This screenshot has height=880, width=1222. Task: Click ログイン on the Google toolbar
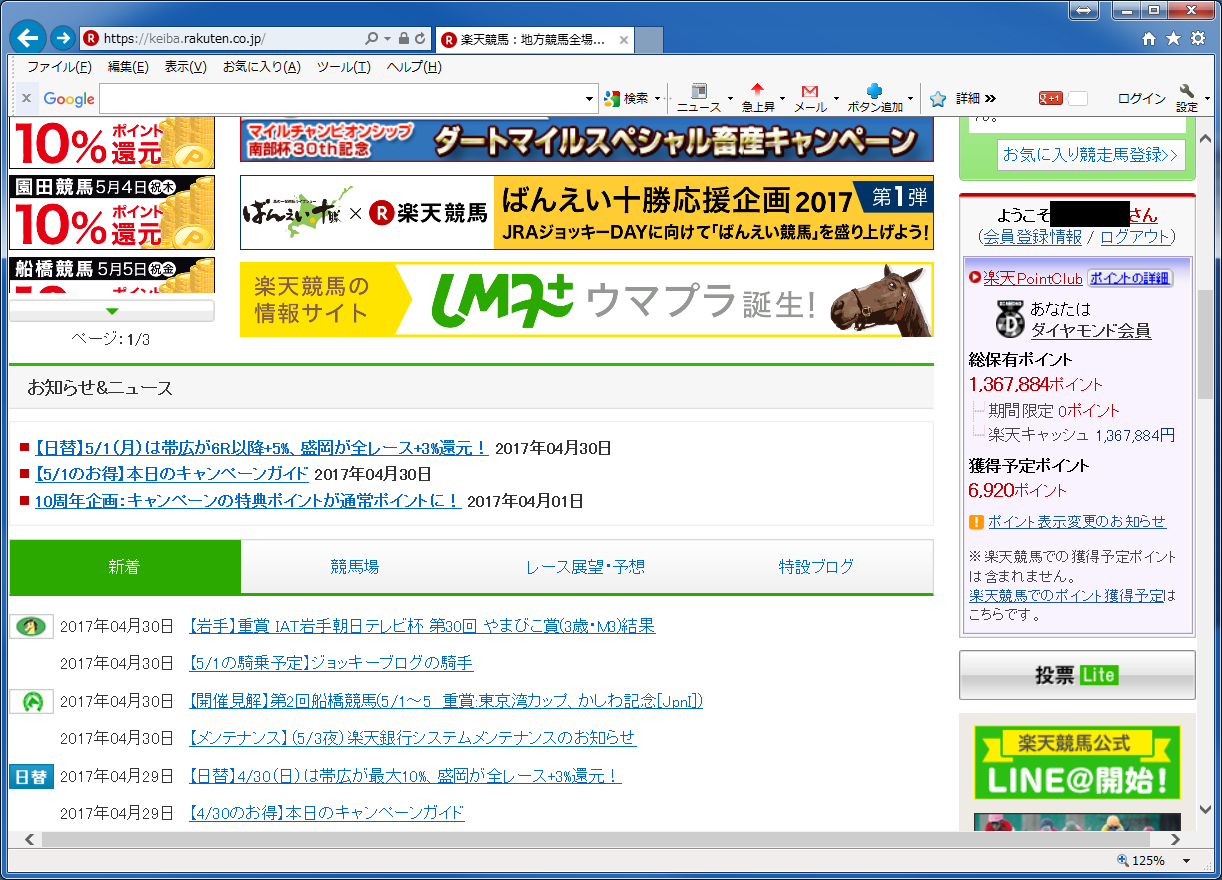coord(1141,98)
